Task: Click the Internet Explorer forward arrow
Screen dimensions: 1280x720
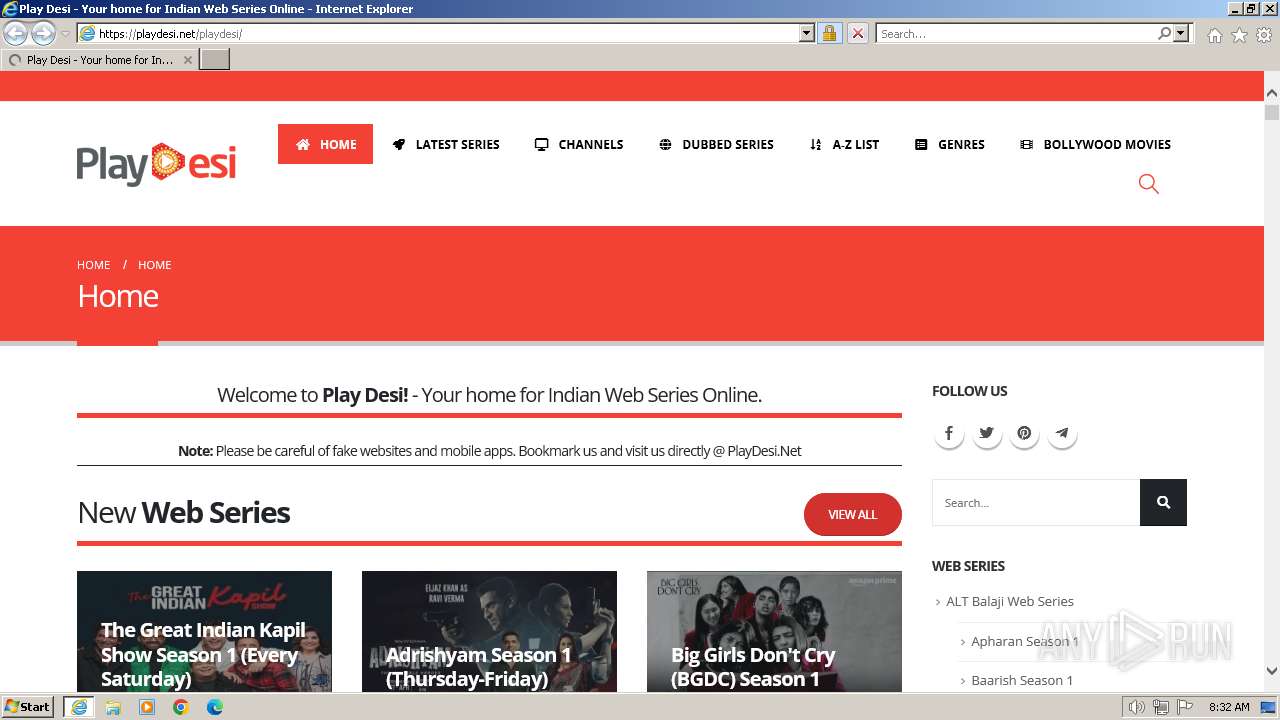Action: 43,33
